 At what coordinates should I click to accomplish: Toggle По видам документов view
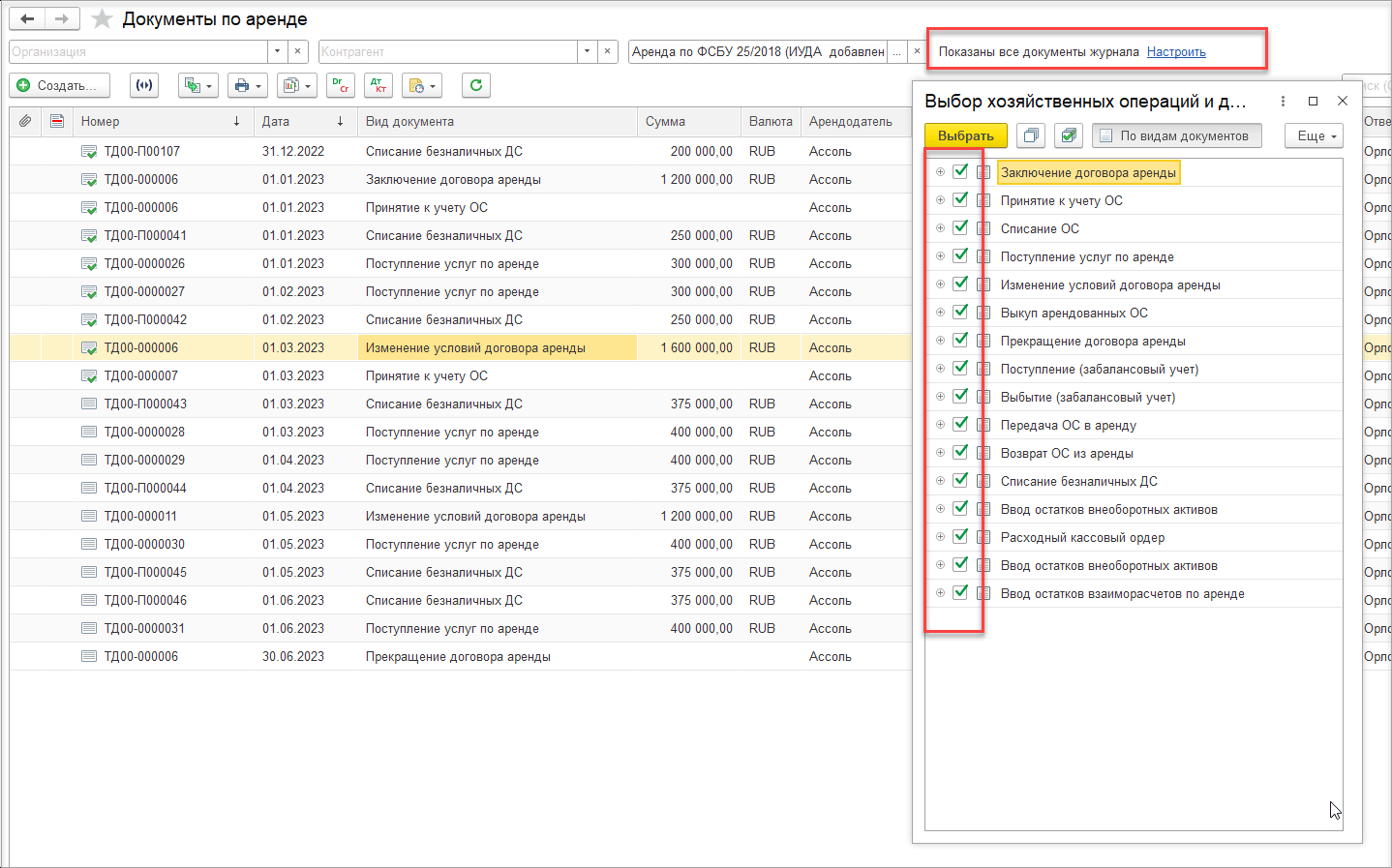click(1176, 135)
